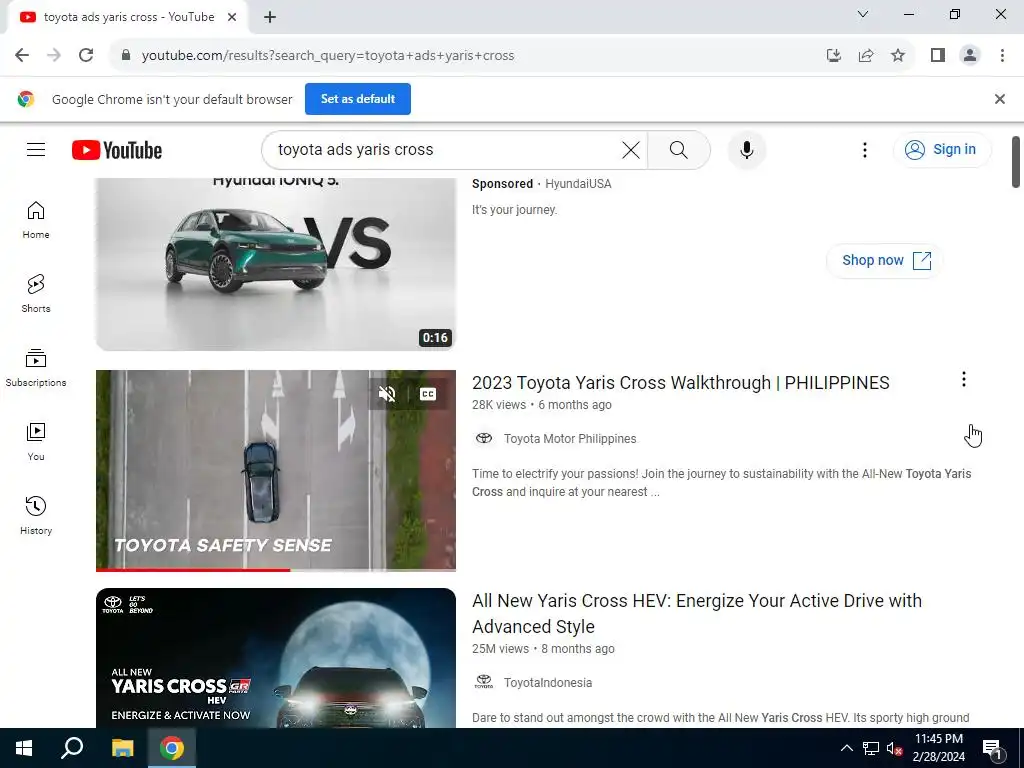Seek on the red preview progress bar
The height and width of the screenshot is (768, 1024).
click(276, 570)
